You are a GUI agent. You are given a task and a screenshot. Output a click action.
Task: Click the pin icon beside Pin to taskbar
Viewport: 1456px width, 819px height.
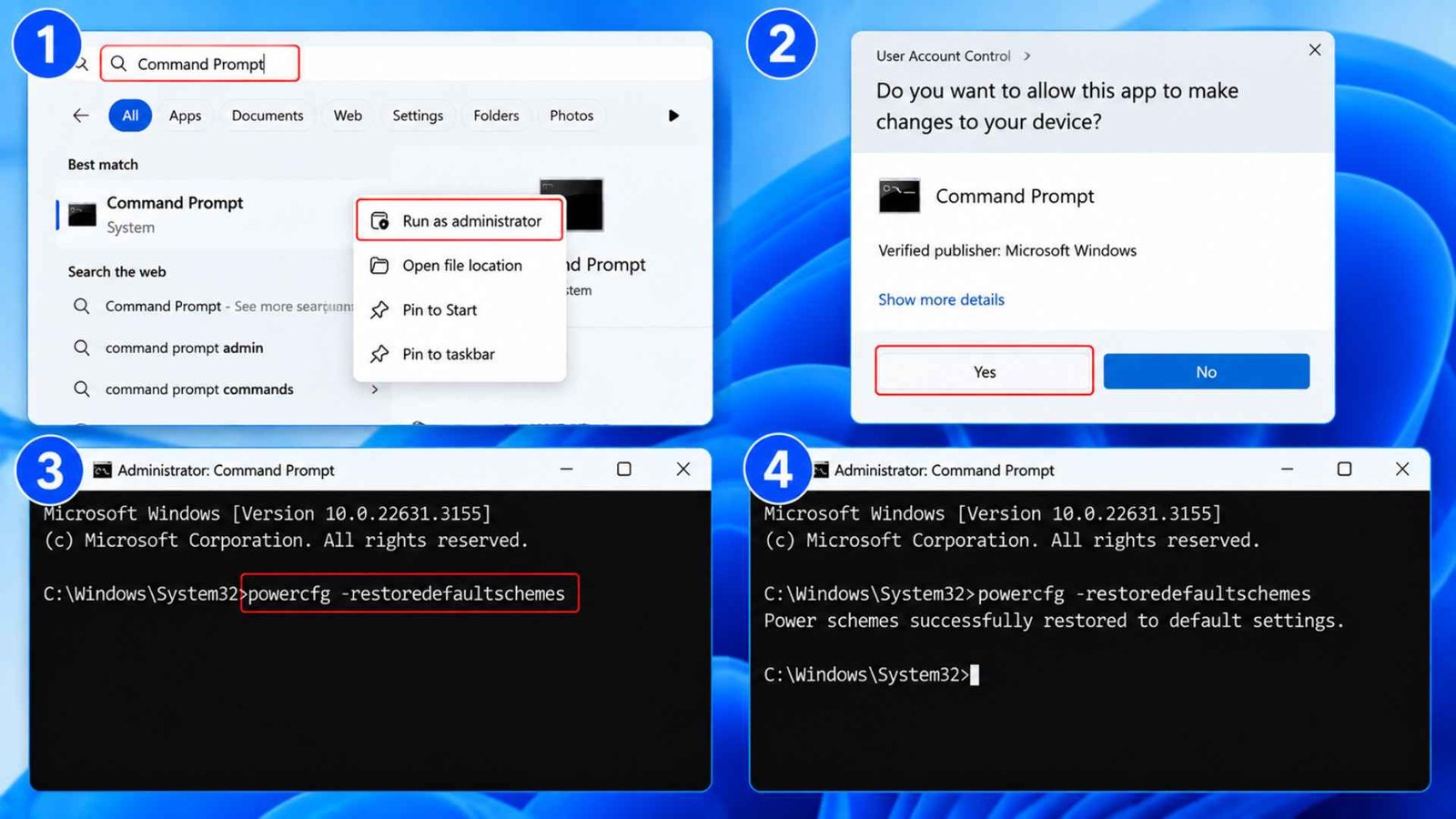click(379, 354)
